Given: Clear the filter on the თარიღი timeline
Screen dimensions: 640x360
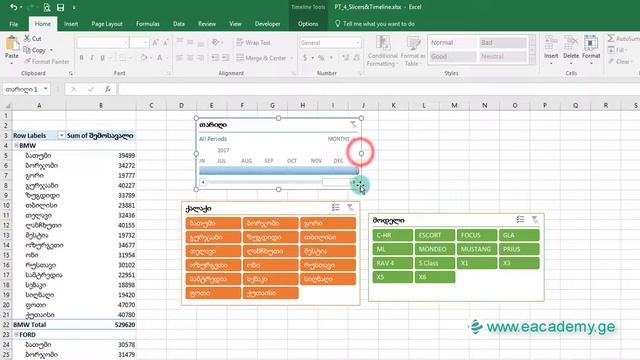Looking at the screenshot, I should click(x=353, y=124).
